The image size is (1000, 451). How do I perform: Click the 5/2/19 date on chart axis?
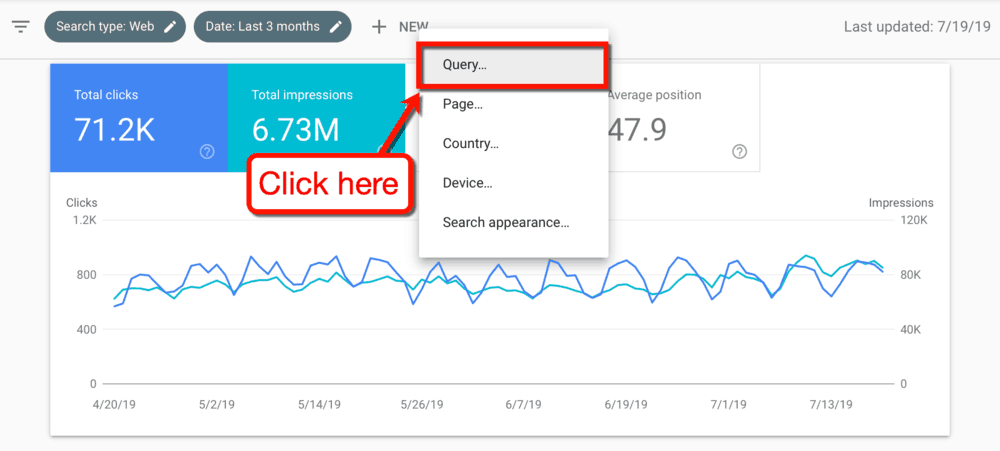pyautogui.click(x=218, y=404)
